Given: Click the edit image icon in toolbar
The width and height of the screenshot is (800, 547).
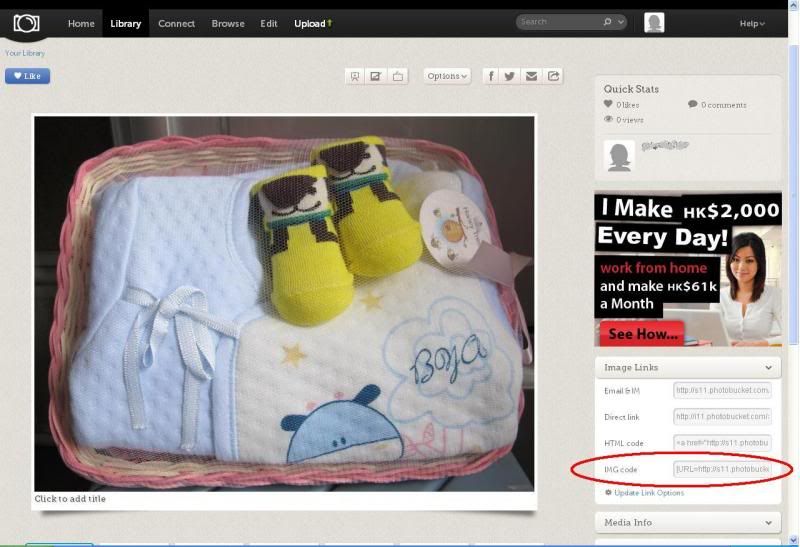Looking at the screenshot, I should click(x=376, y=76).
